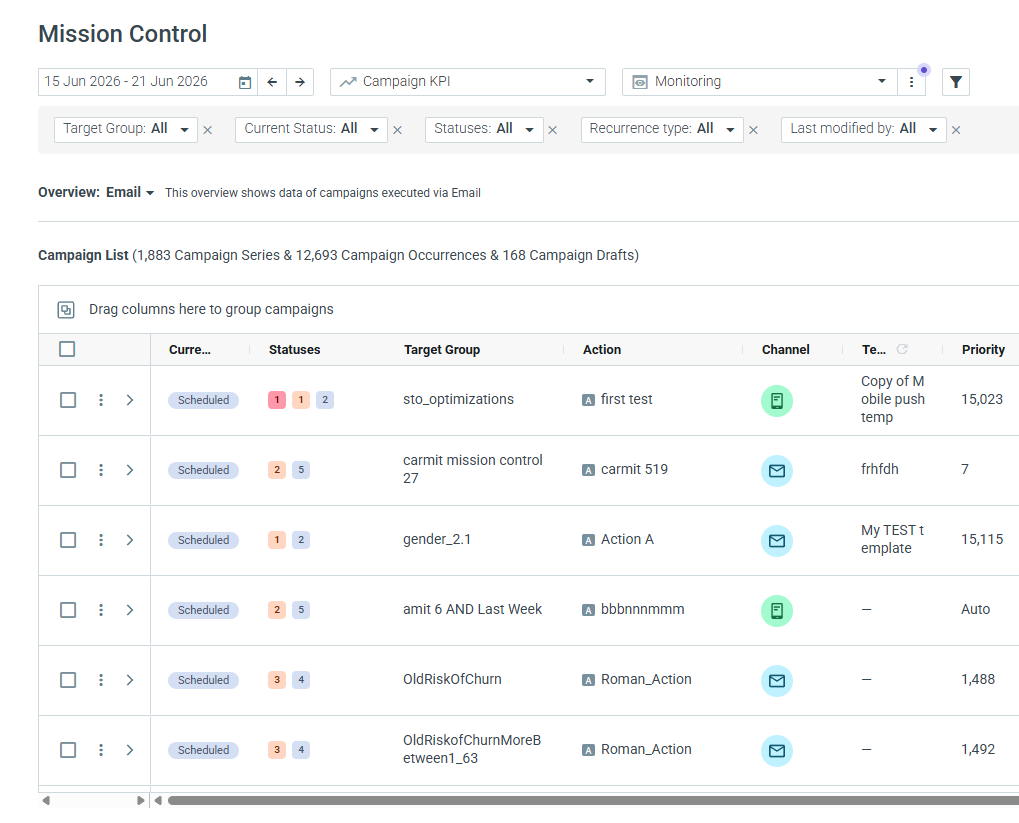Click the priority value 15,115

[982, 539]
